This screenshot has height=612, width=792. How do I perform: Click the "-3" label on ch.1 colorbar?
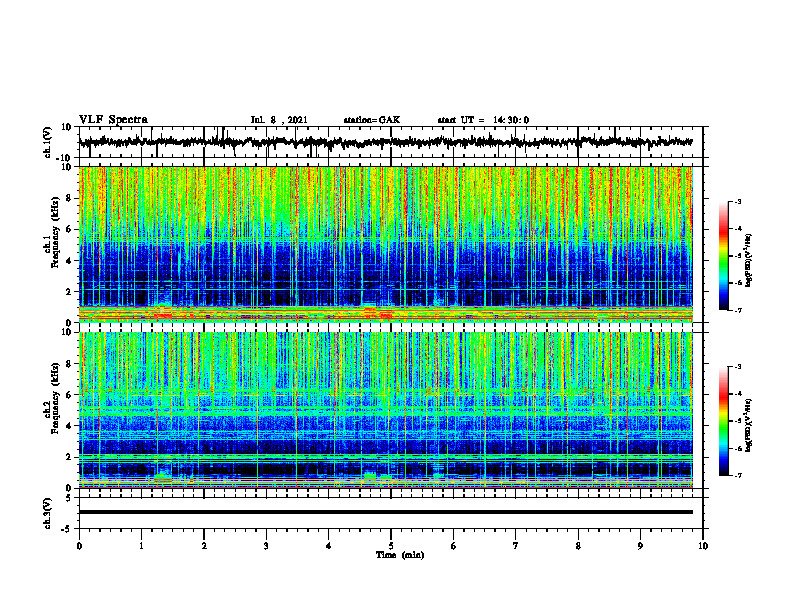click(x=736, y=201)
